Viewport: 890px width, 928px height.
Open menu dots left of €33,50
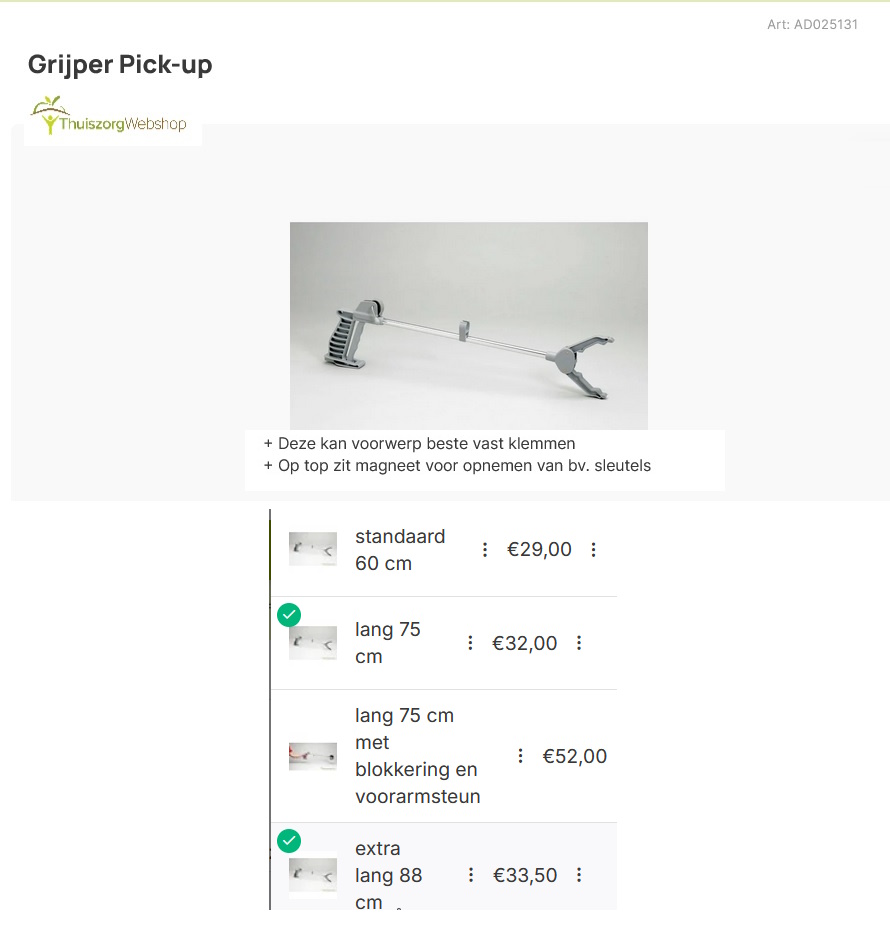[471, 875]
